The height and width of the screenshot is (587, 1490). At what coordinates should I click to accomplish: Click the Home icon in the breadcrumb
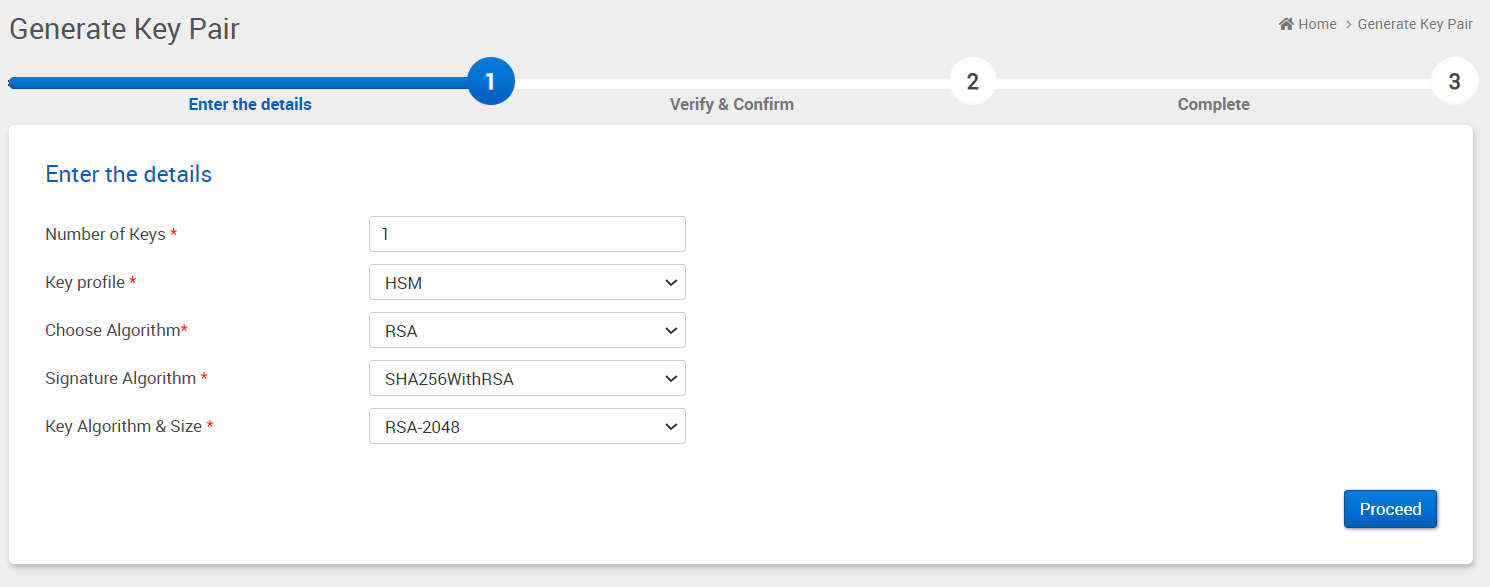(x=1286, y=24)
